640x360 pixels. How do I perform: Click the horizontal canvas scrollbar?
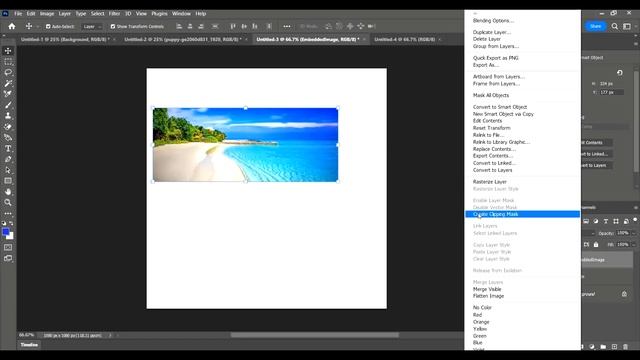tap(314, 335)
